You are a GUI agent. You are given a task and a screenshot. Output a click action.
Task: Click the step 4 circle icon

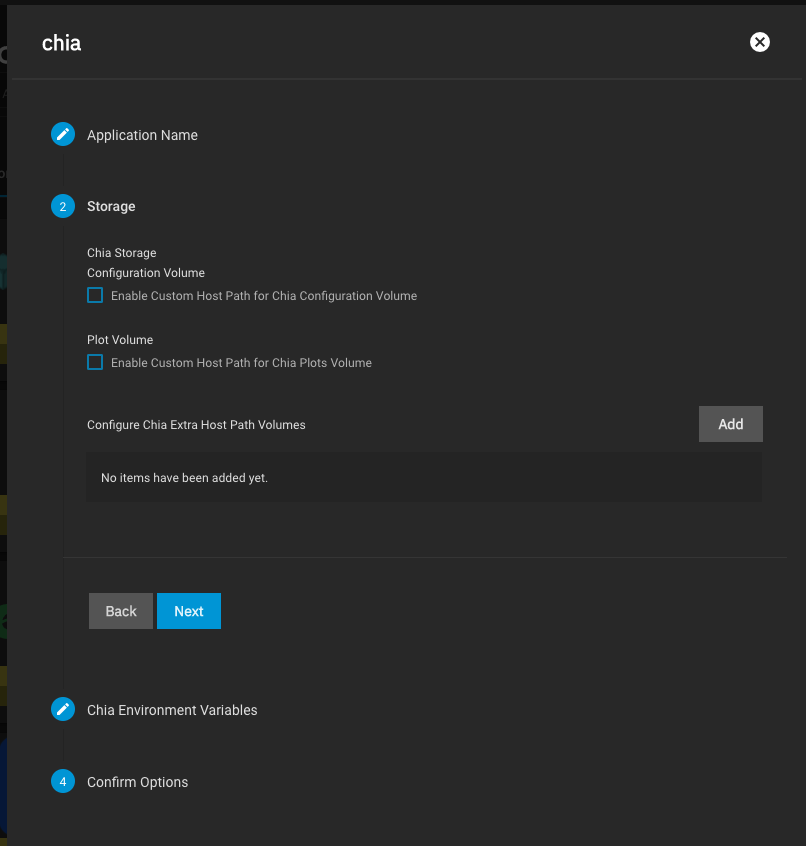63,781
